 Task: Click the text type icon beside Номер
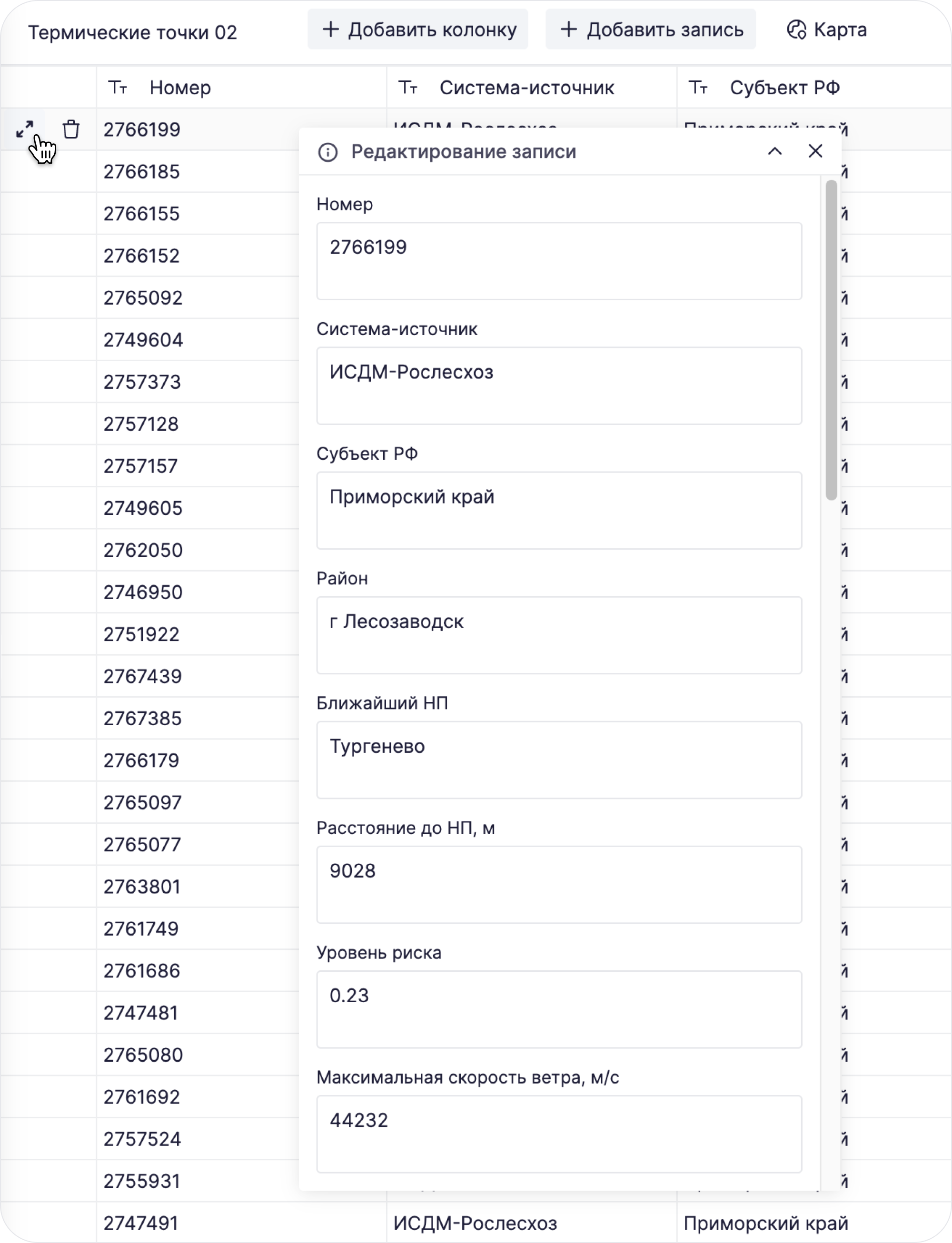click(x=118, y=88)
